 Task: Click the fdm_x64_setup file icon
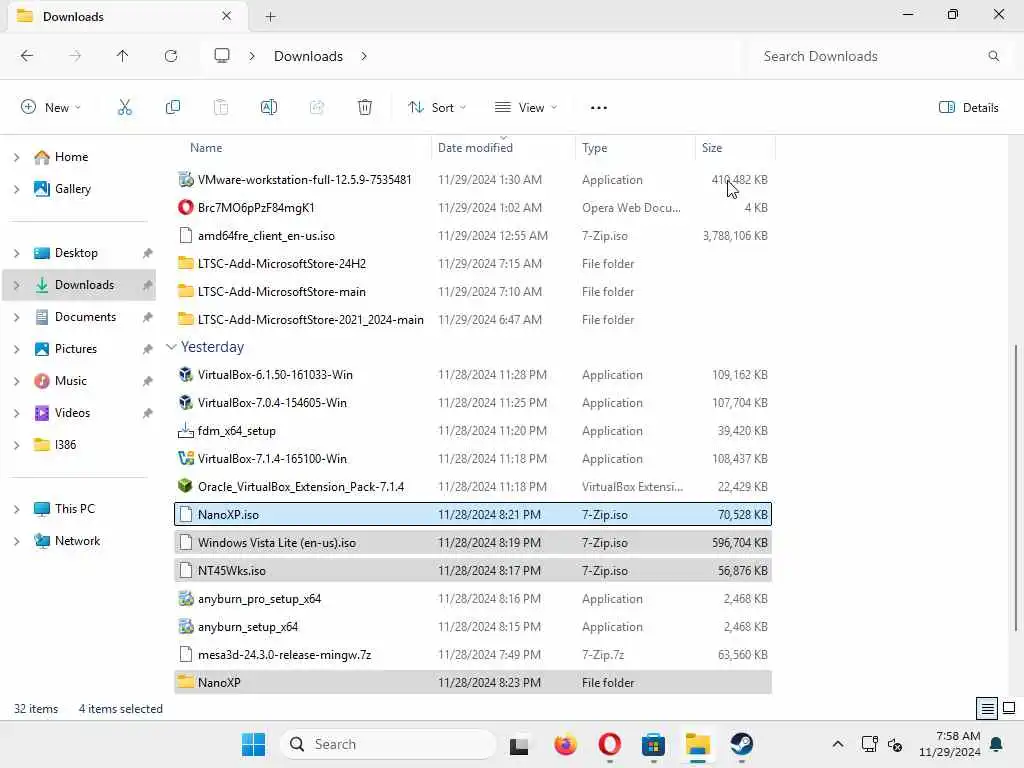click(185, 430)
